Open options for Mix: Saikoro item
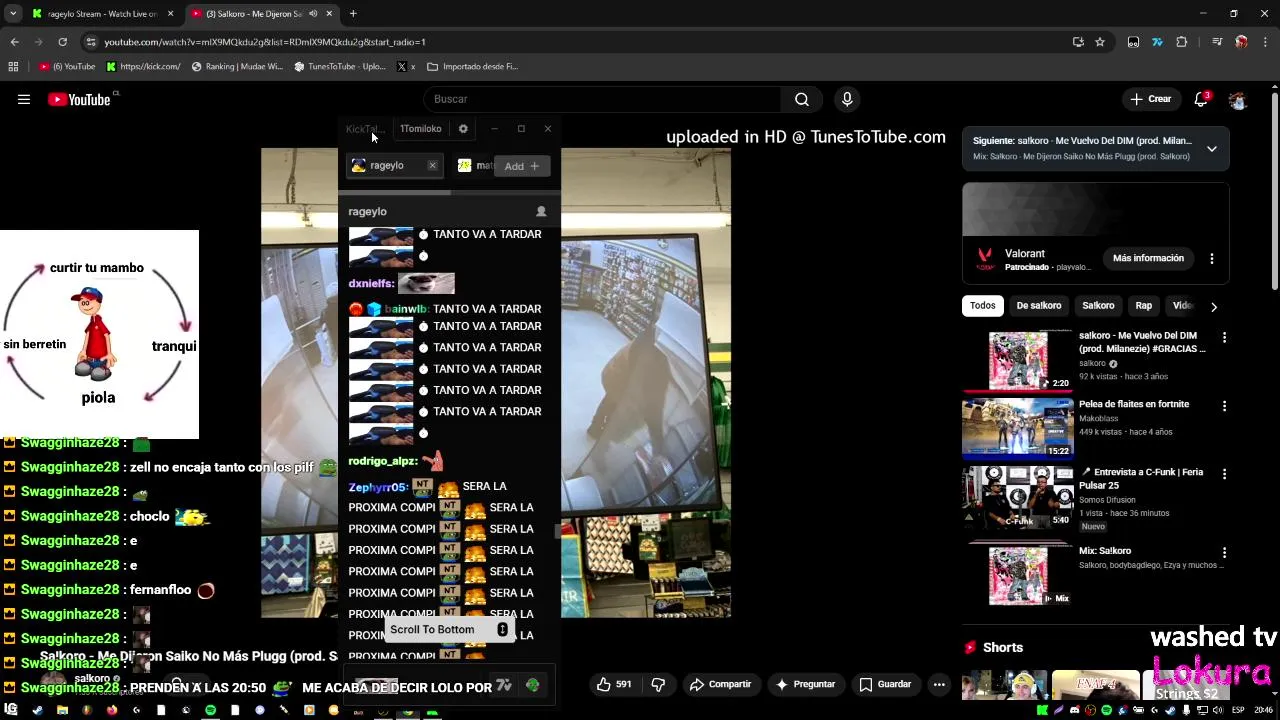Screen dimensions: 1280x720 pyautogui.click(x=1224, y=553)
